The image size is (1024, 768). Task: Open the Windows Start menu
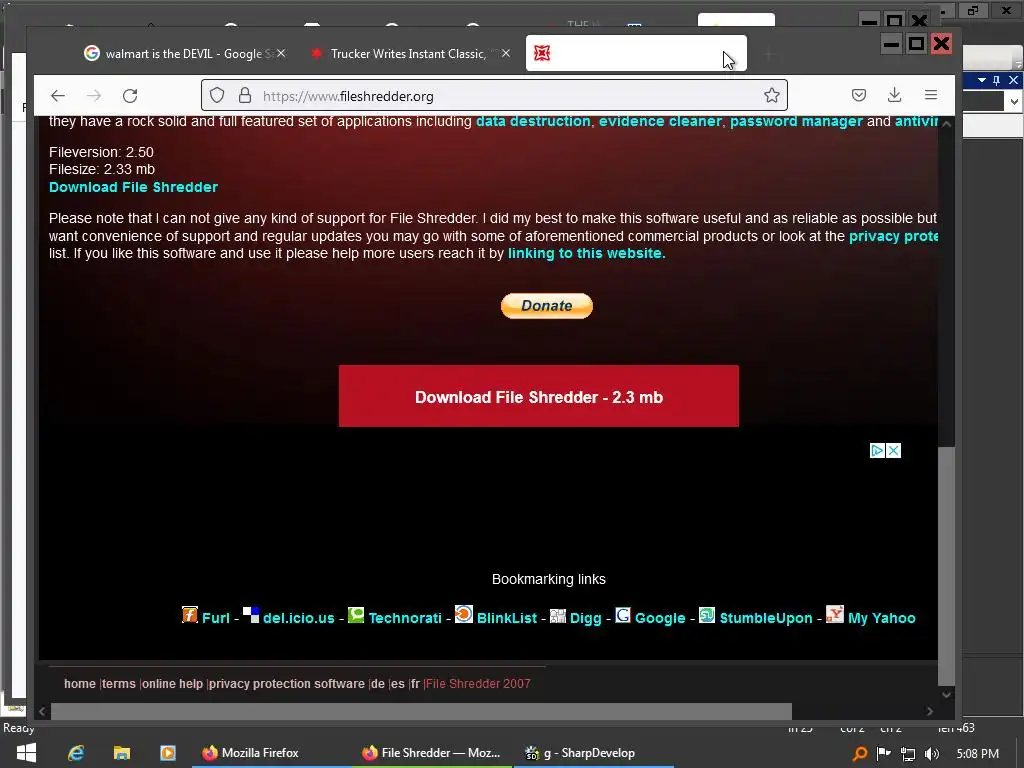(26, 753)
